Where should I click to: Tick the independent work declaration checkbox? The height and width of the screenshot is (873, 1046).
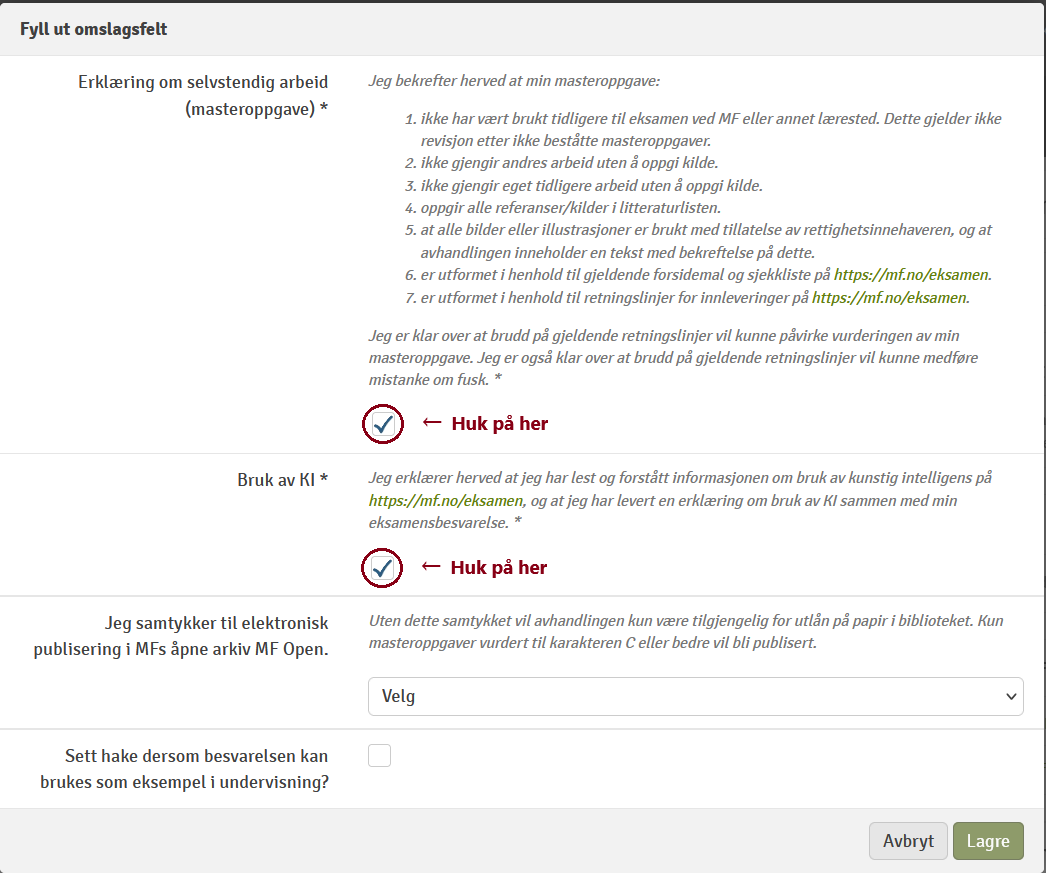(x=382, y=424)
